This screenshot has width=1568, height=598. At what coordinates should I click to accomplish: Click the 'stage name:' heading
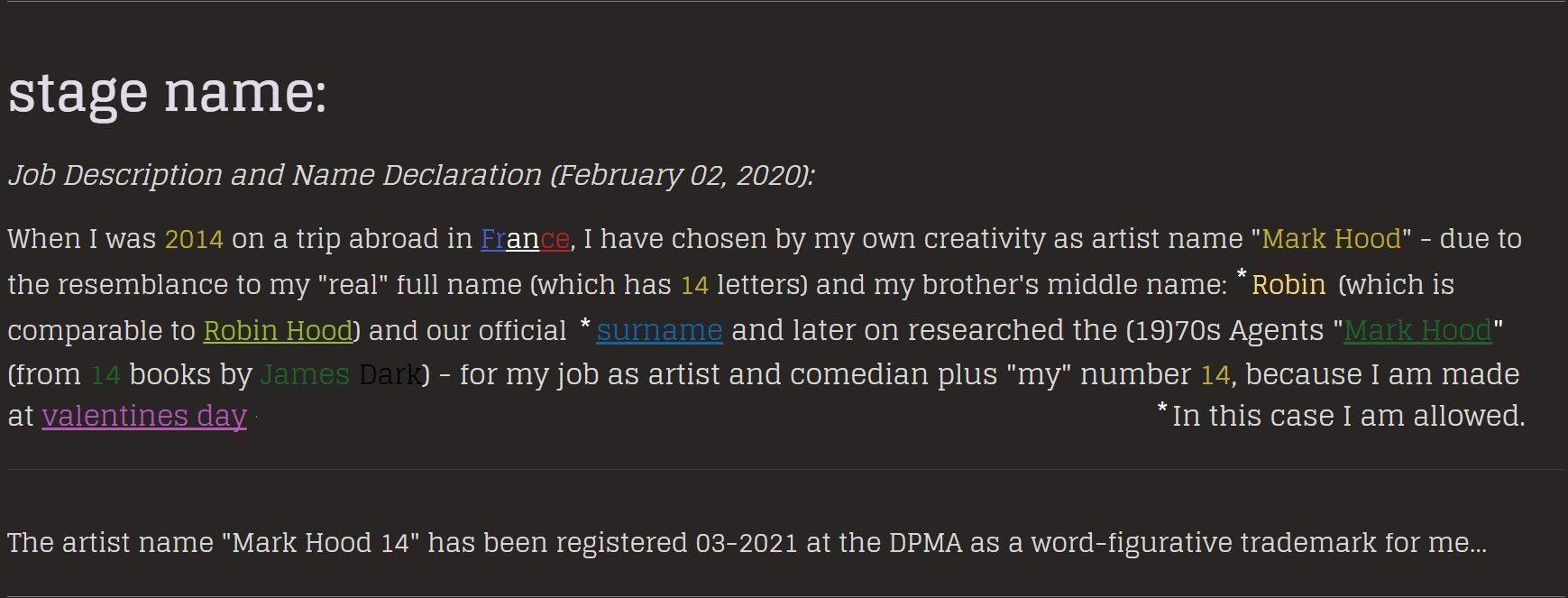[167, 92]
